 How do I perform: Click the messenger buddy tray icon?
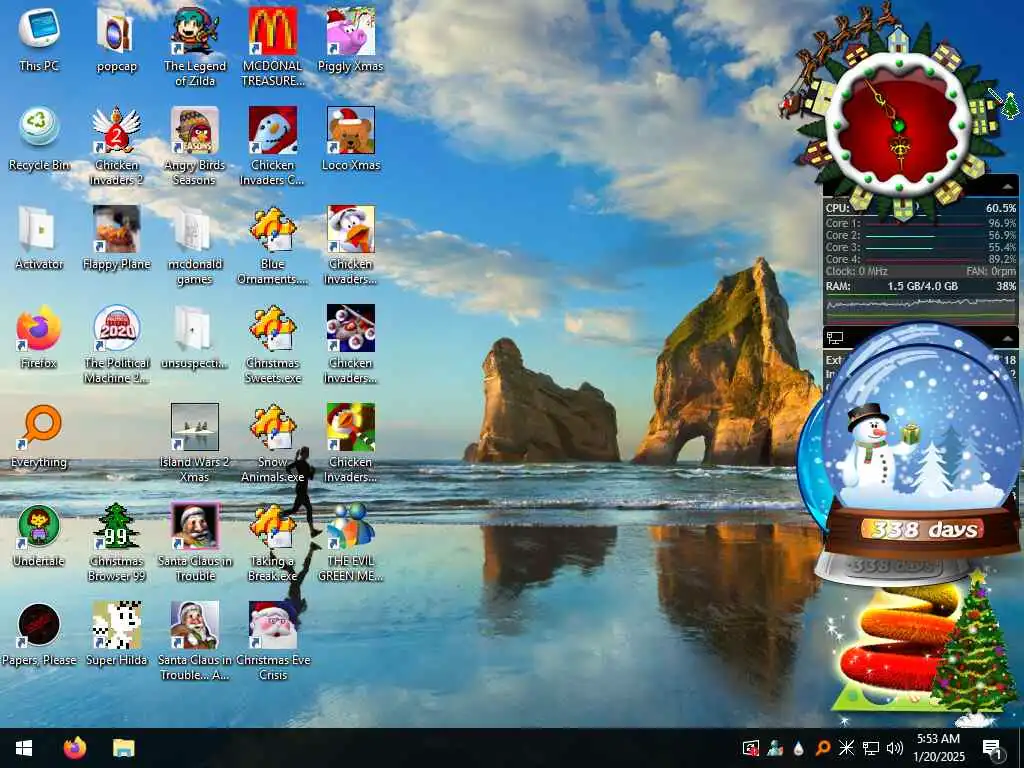point(775,748)
